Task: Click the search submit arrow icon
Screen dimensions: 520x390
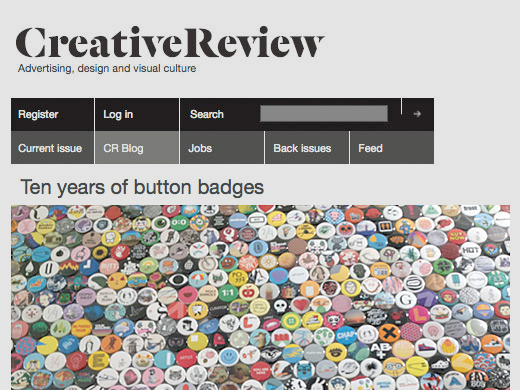Action: click(x=417, y=114)
